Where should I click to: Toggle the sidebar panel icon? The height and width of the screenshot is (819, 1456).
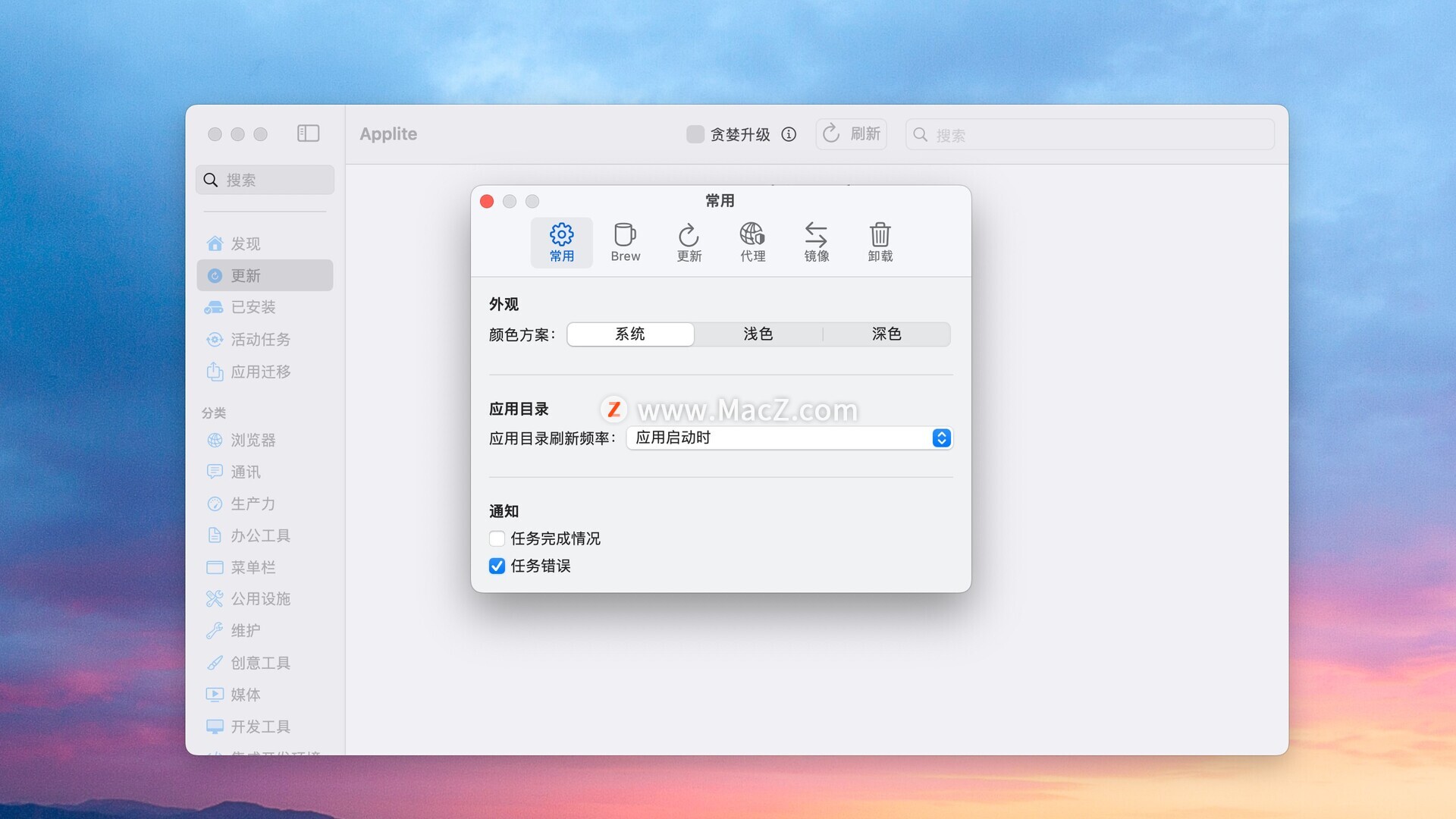tap(308, 134)
